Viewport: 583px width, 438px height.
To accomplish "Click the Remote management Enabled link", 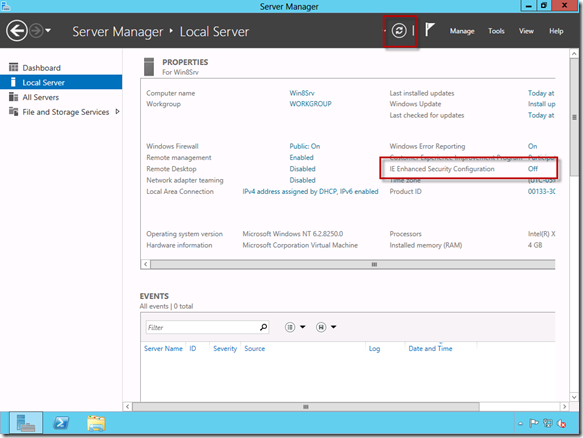I will coord(301,158).
